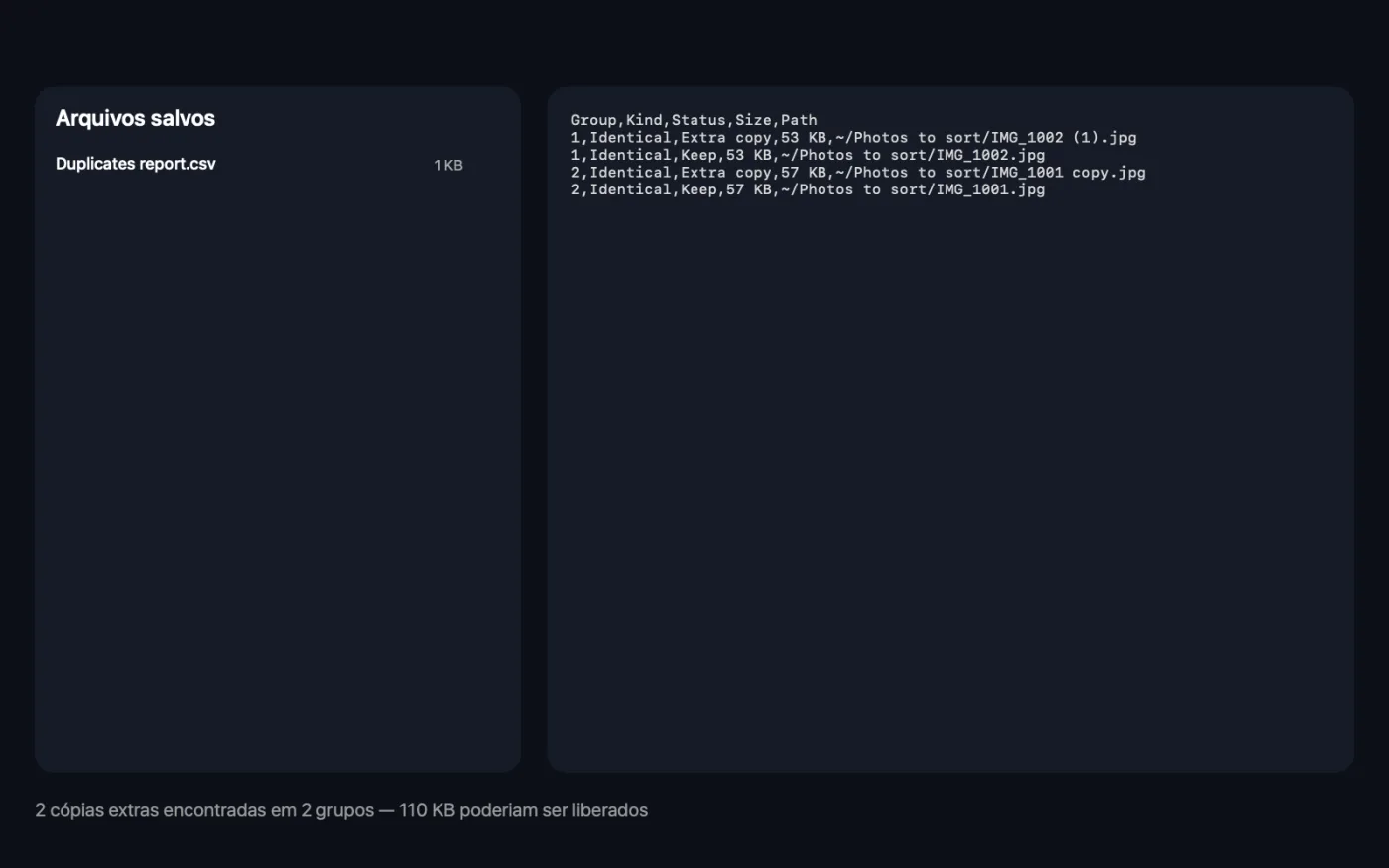Click the 1 KB file size label
Screen dimensions: 1389x868
point(447,165)
